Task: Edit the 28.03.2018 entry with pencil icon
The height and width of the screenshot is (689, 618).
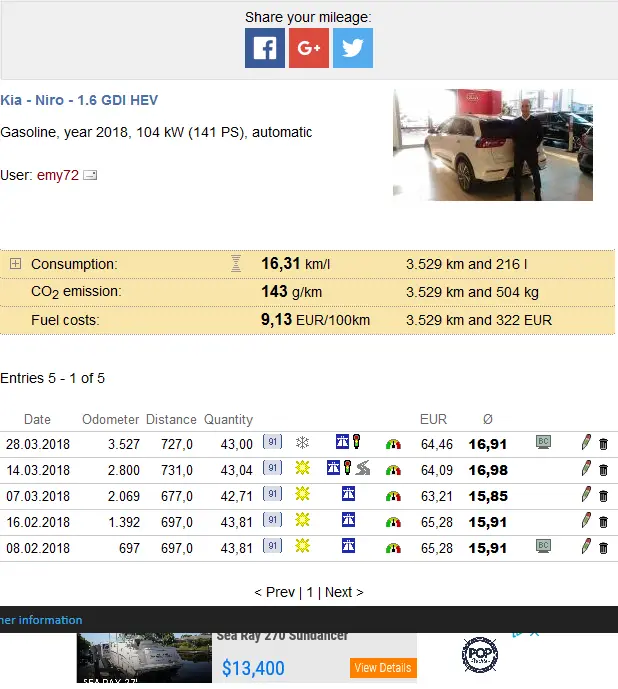Action: click(585, 442)
